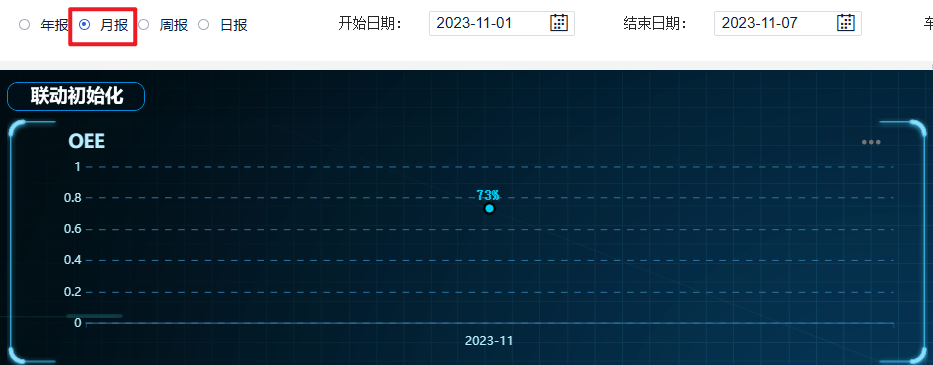The image size is (933, 365).
Task: Click the 0.6 y-axis value
Action: [72, 229]
